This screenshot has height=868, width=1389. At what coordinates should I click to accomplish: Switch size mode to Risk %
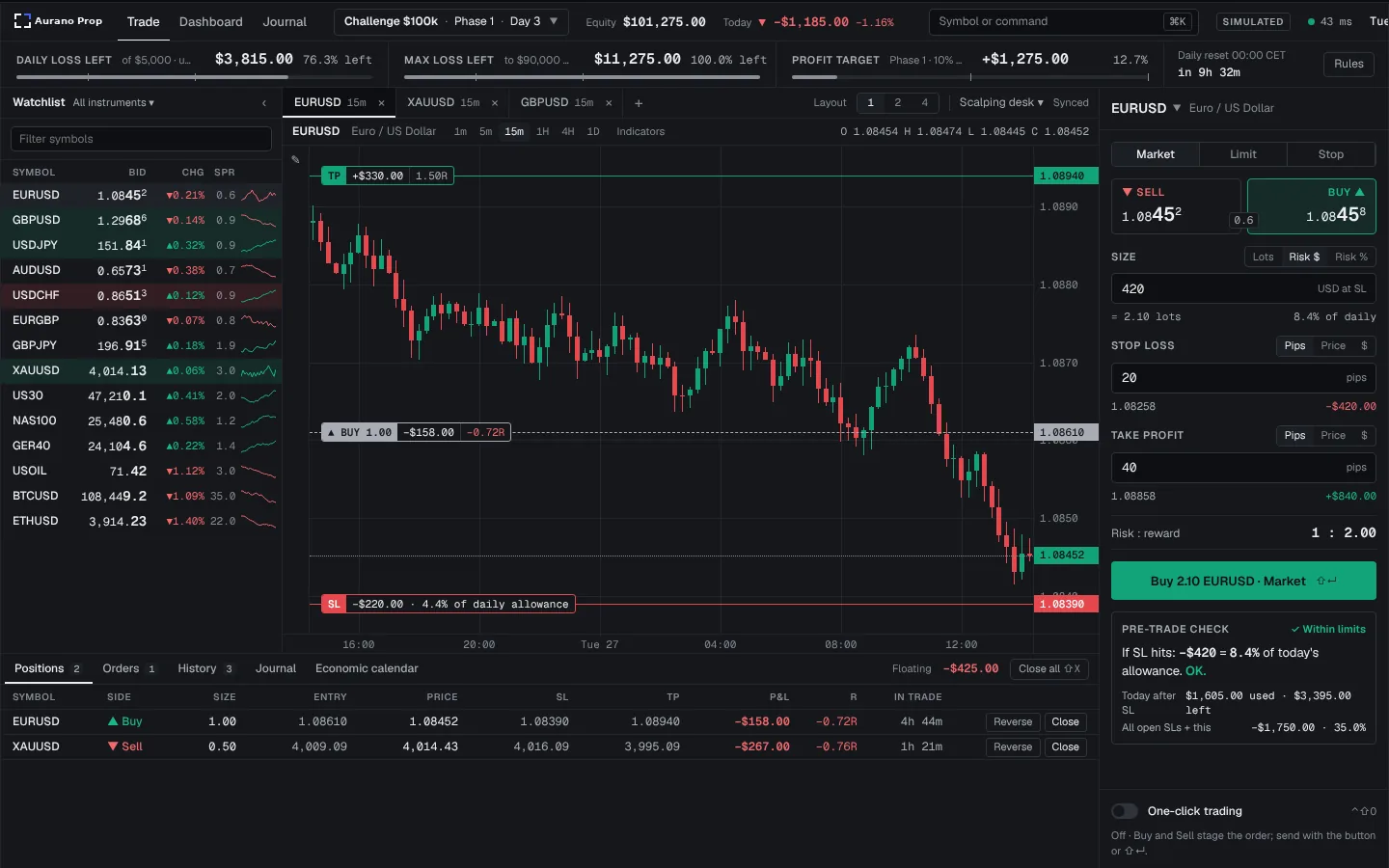click(1351, 257)
